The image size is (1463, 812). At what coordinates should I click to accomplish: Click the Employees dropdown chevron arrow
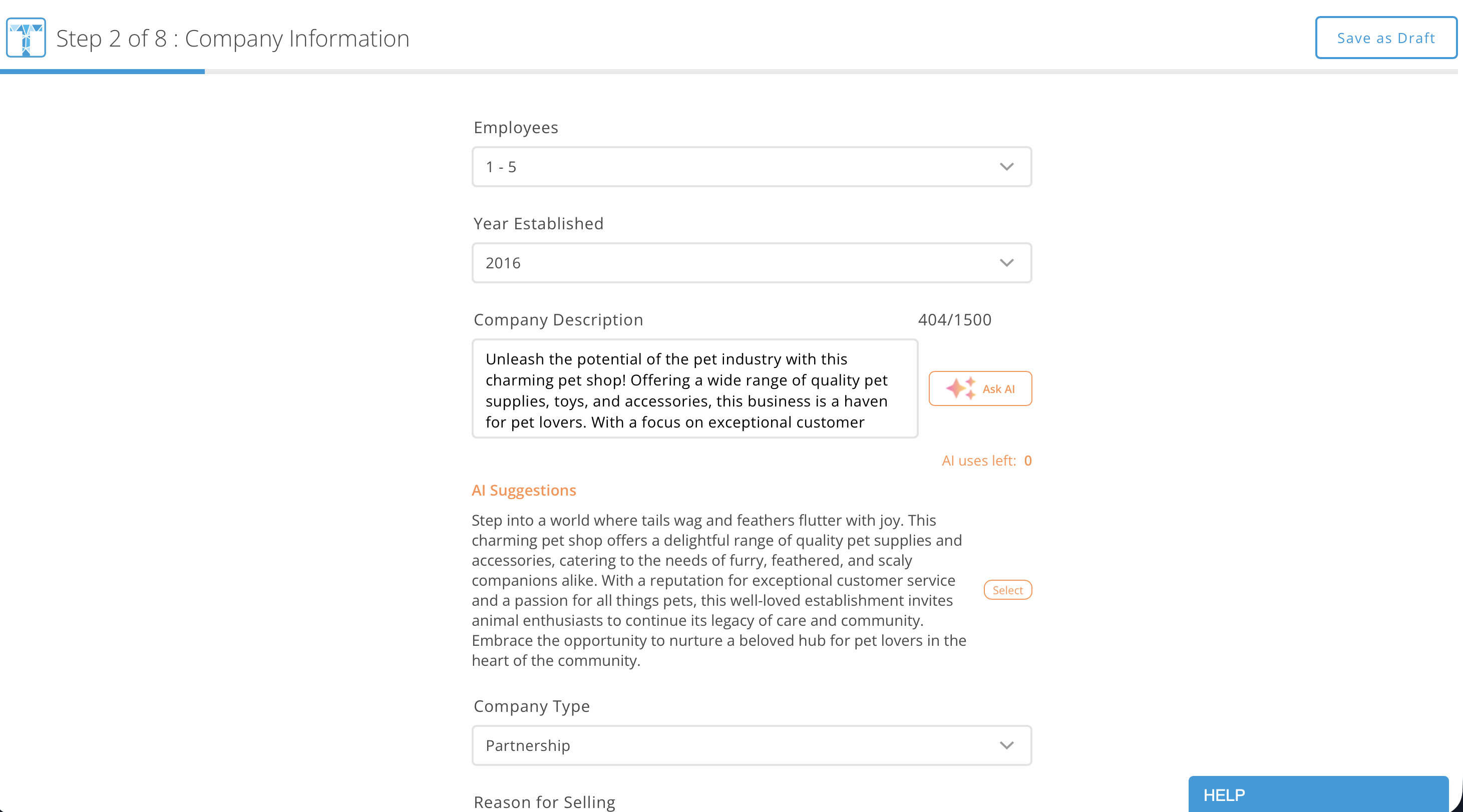click(1006, 167)
